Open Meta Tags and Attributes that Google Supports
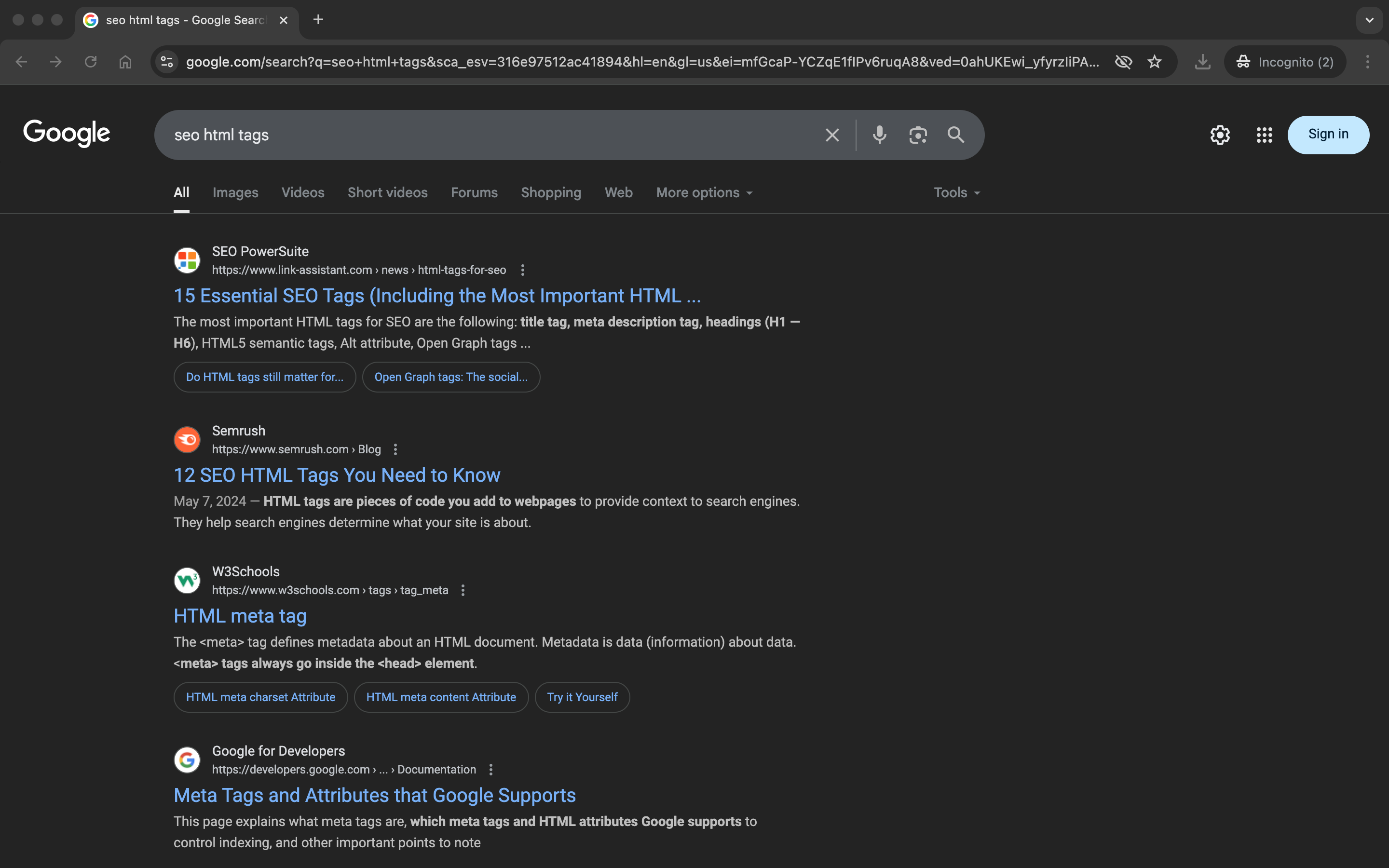Screen dimensions: 1389x868 [375, 795]
